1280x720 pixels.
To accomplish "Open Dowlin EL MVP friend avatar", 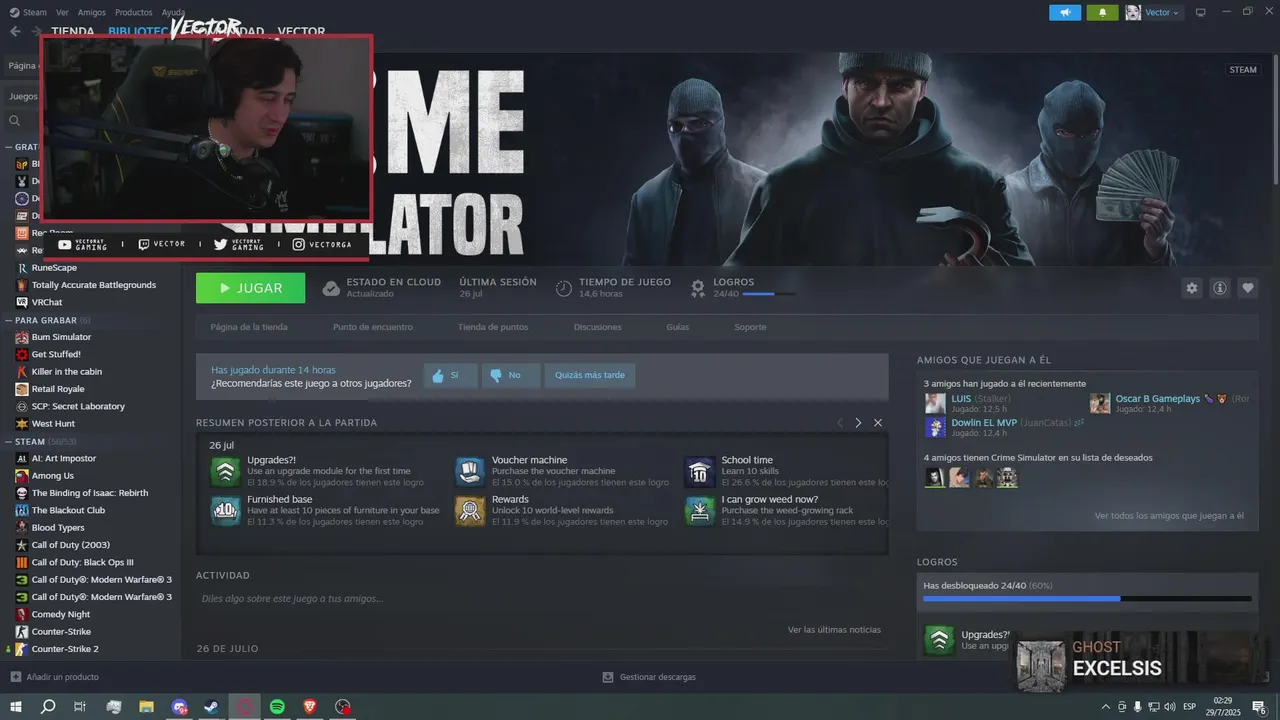I will tap(935, 427).
